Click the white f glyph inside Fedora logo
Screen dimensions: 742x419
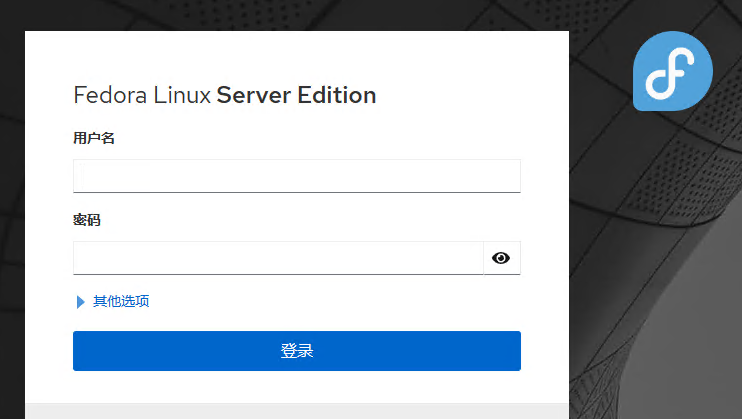(x=669, y=77)
